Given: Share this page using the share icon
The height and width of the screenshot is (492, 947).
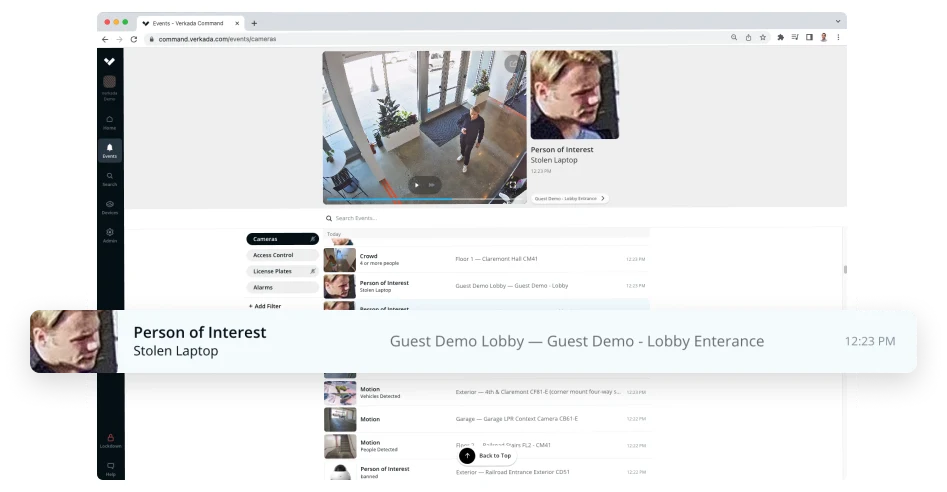Looking at the screenshot, I should pos(748,37).
